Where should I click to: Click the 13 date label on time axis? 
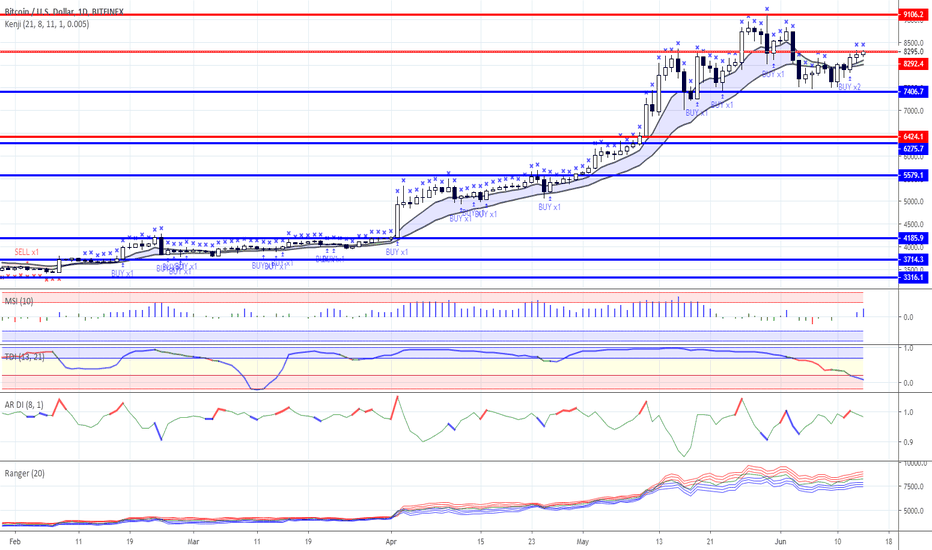coord(659,542)
